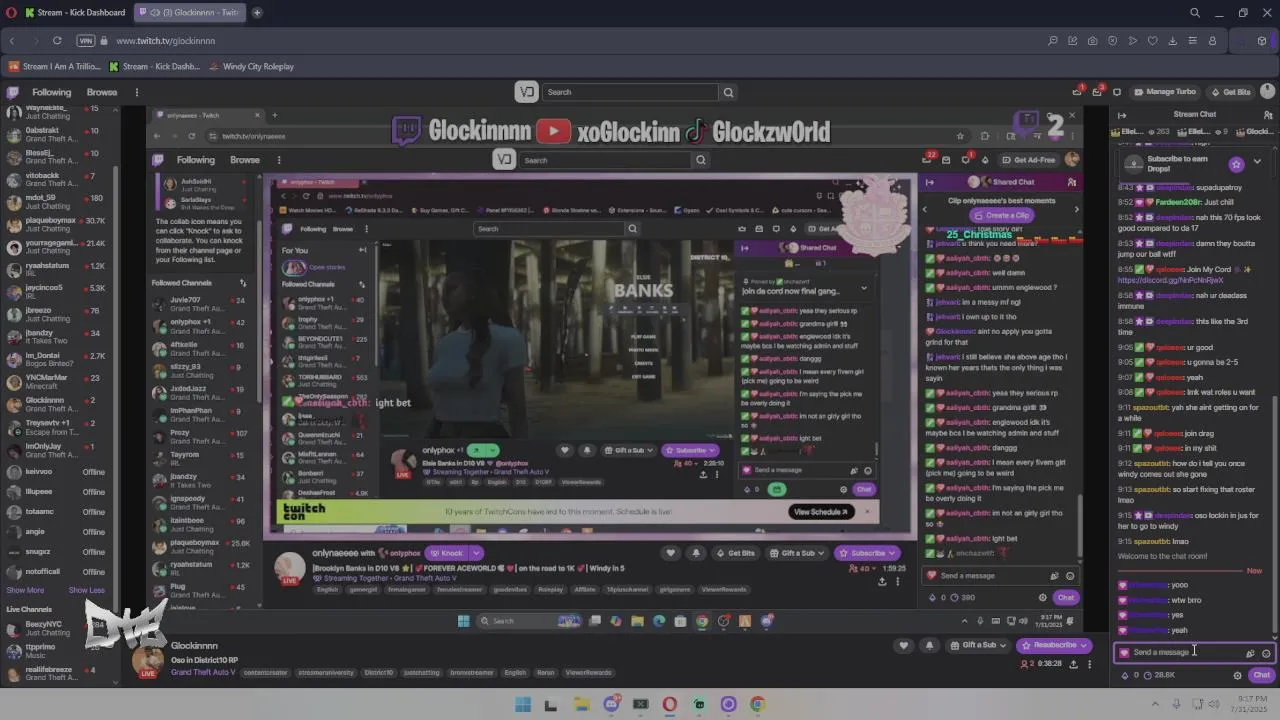Open community users icon in Stream Chat header
This screenshot has width=1280, height=720.
point(1268,114)
